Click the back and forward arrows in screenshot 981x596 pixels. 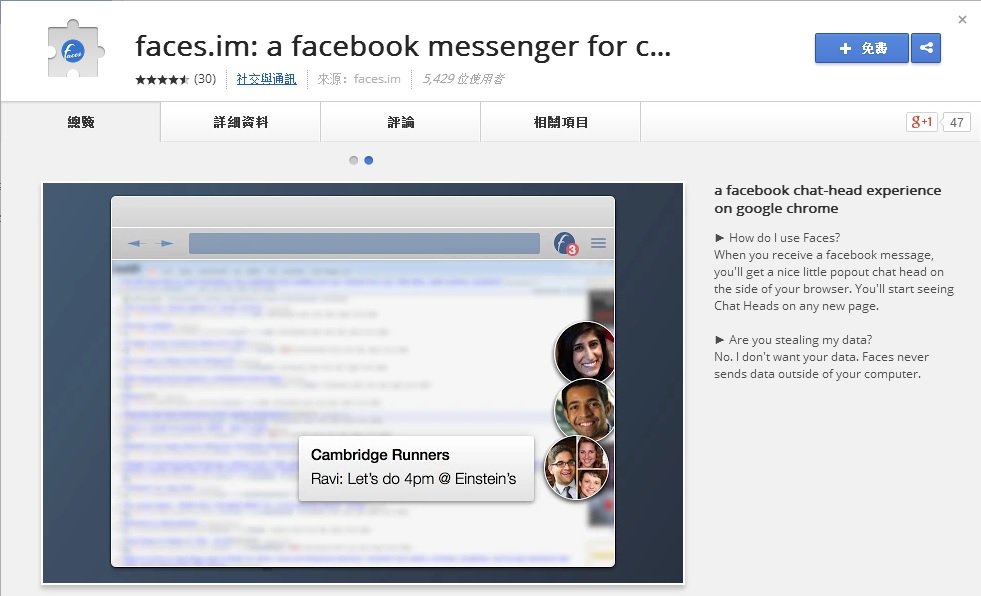(x=150, y=243)
